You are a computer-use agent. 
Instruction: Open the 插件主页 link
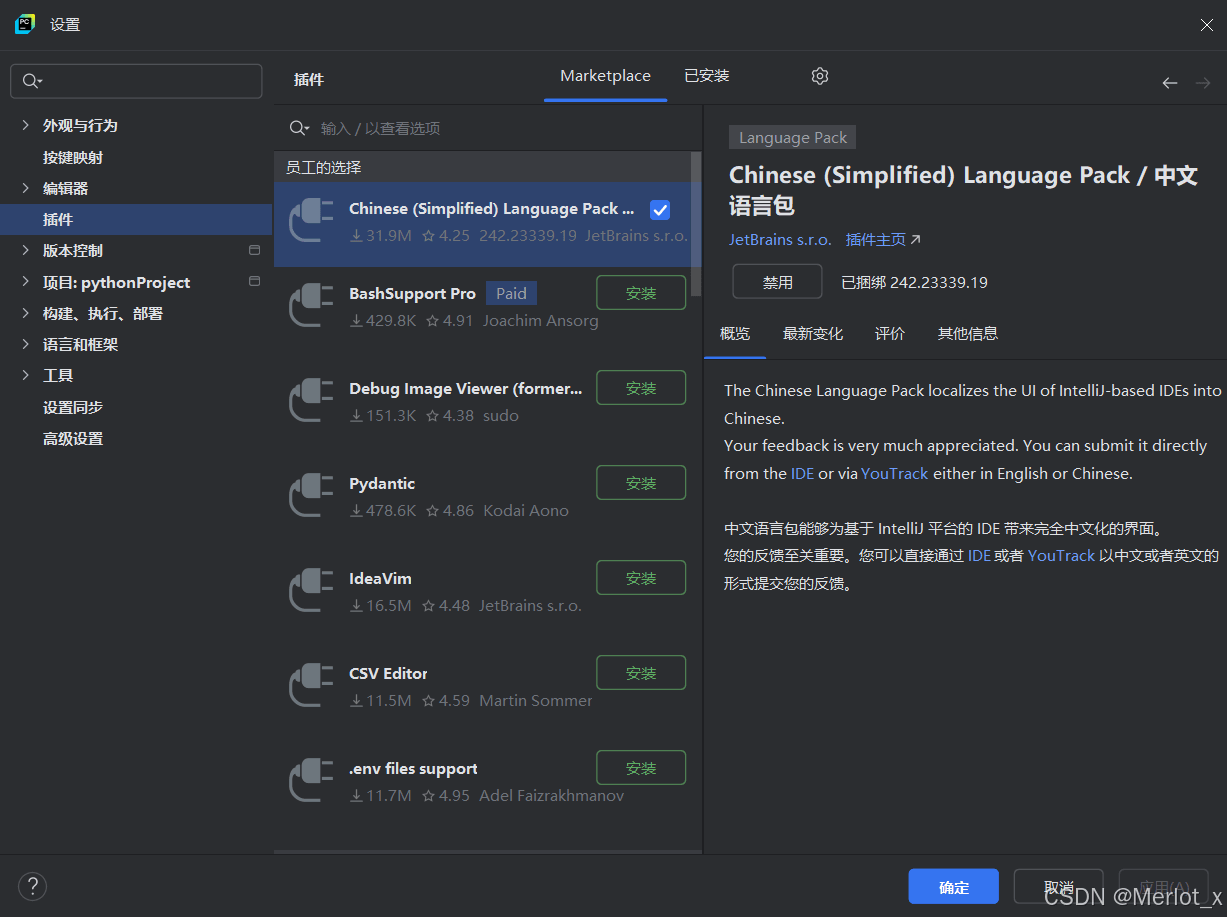coord(883,240)
